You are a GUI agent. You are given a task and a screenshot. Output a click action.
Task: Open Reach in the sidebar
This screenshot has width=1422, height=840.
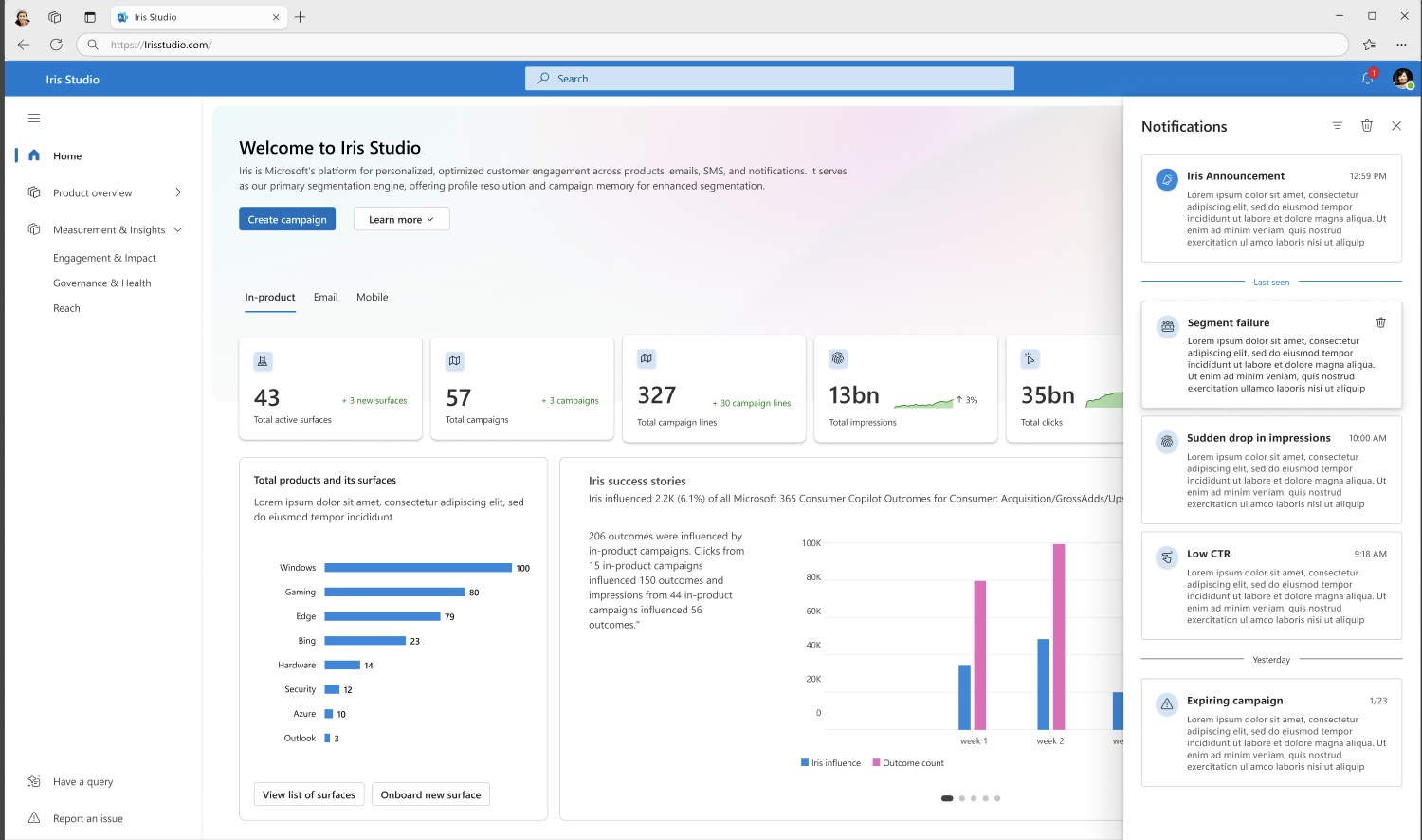pos(66,308)
